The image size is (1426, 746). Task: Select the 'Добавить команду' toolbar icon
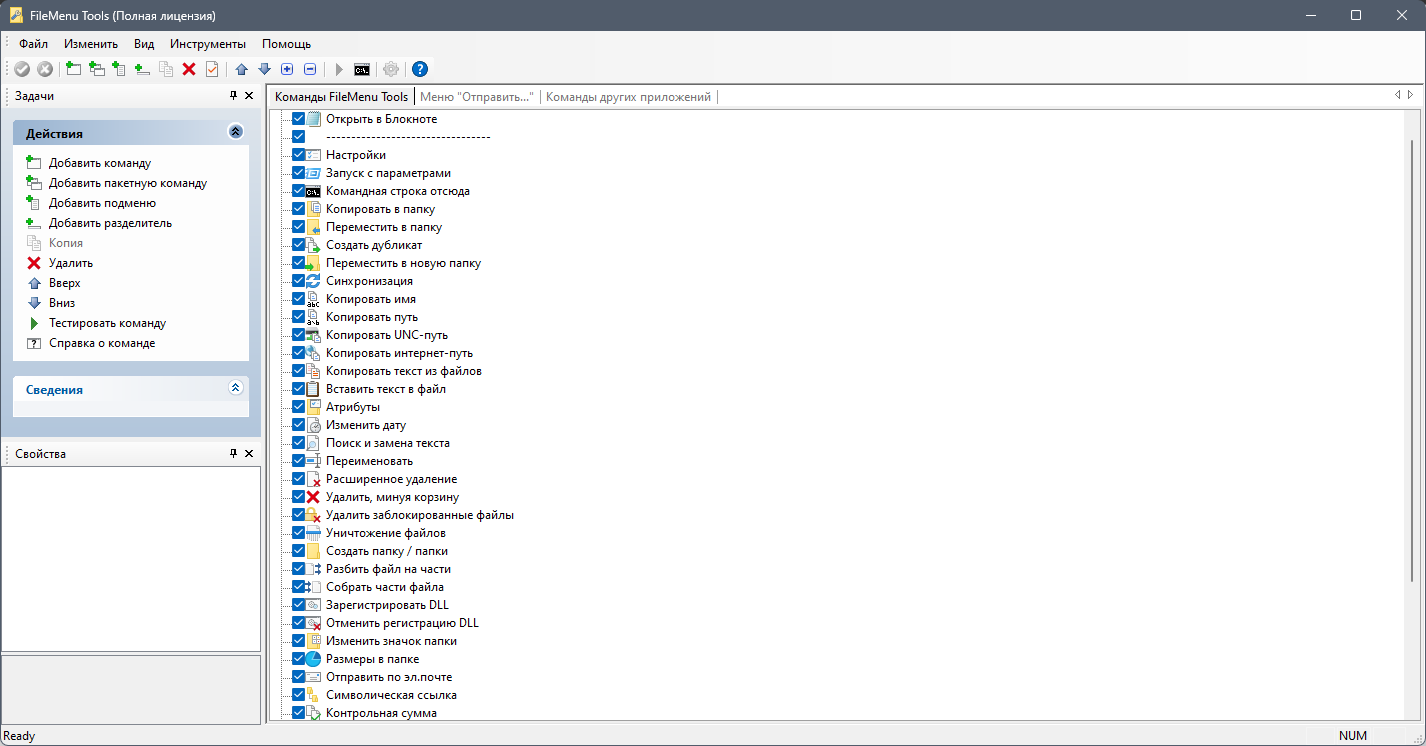point(73,69)
